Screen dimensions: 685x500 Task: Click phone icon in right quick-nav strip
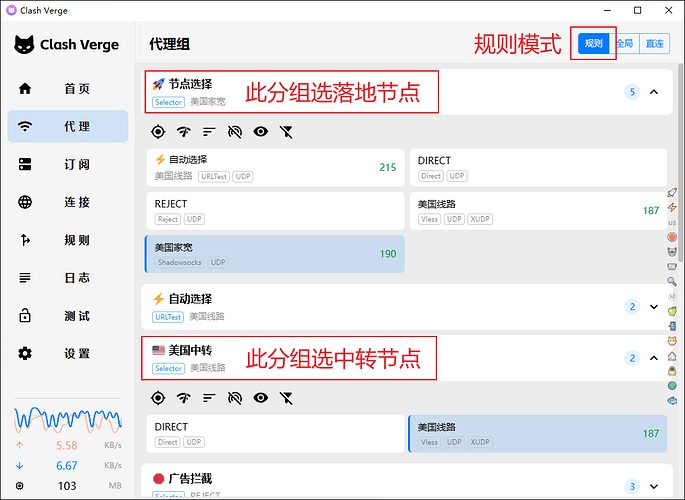pyautogui.click(x=672, y=326)
